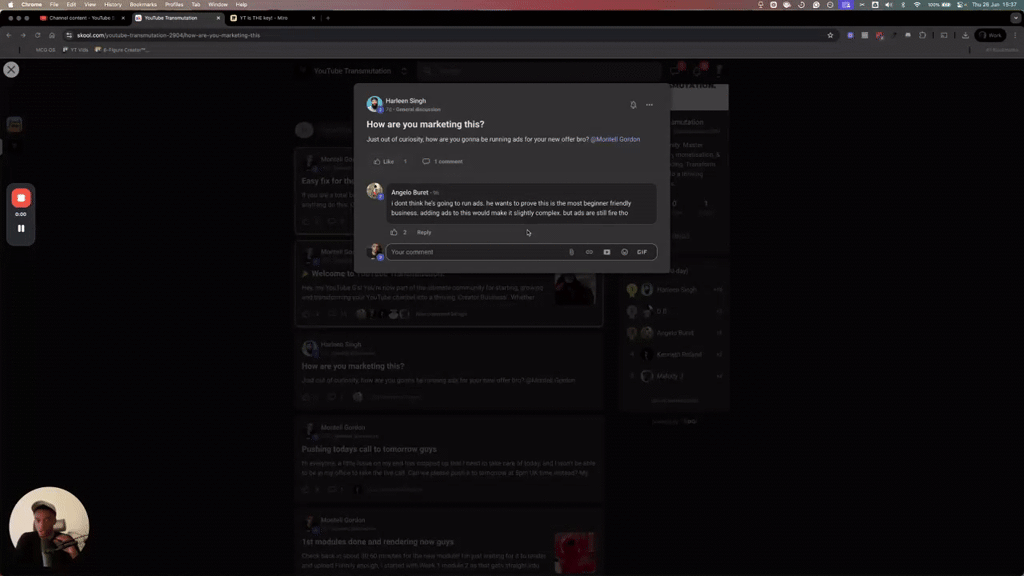
Task: Open the '1st modules done and rendering' post
Action: (x=377, y=542)
